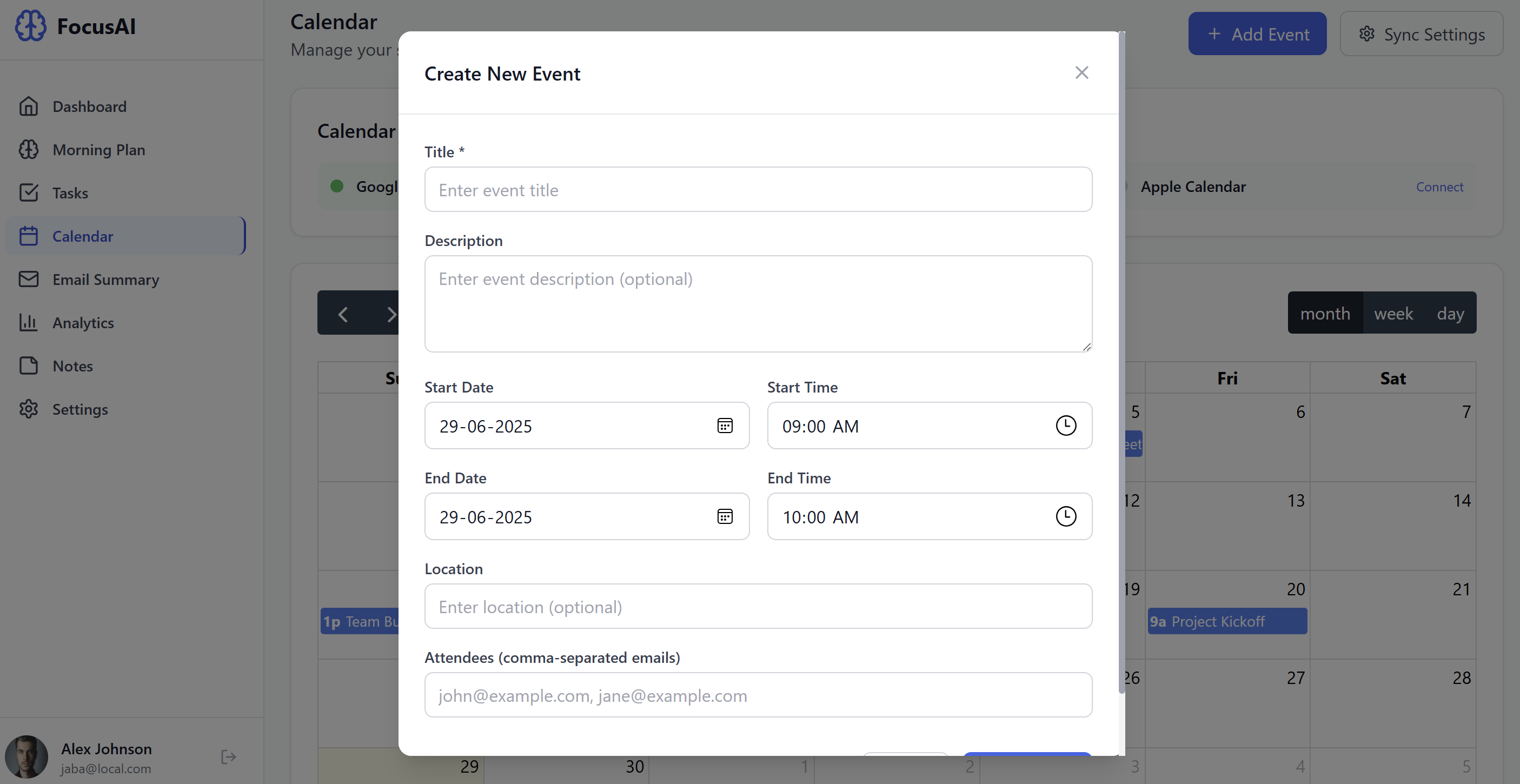Log out using the sign-out icon
This screenshot has height=784, width=1520.
[x=228, y=757]
